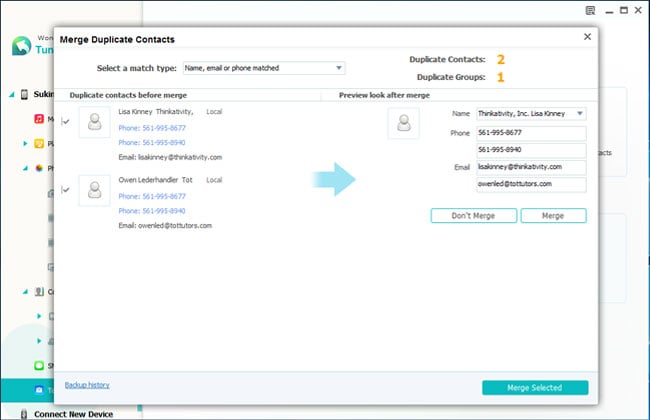Open the green SMS icon in sidebar
Screen dimensions: 650x420
pyautogui.click(x=39, y=366)
